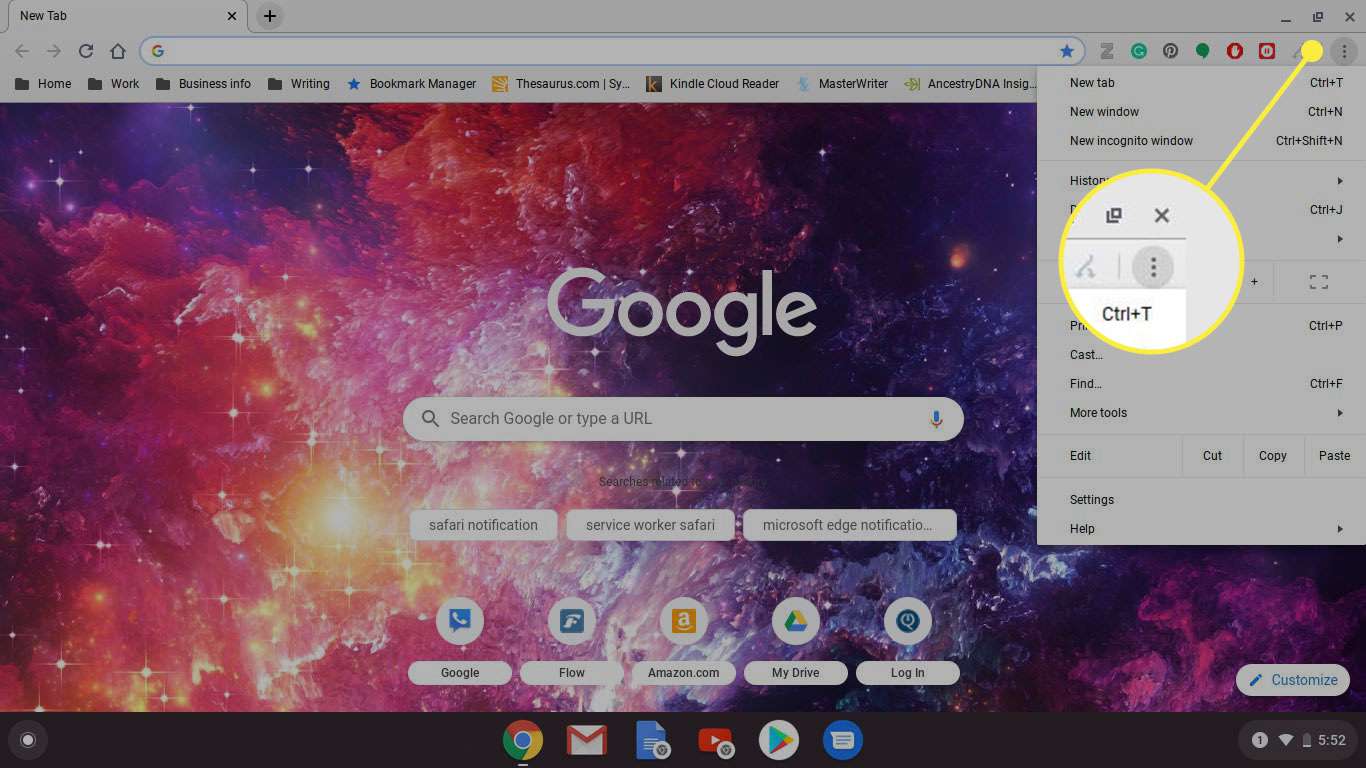Open the gray Z extension icon
1366x768 pixels.
point(1107,51)
